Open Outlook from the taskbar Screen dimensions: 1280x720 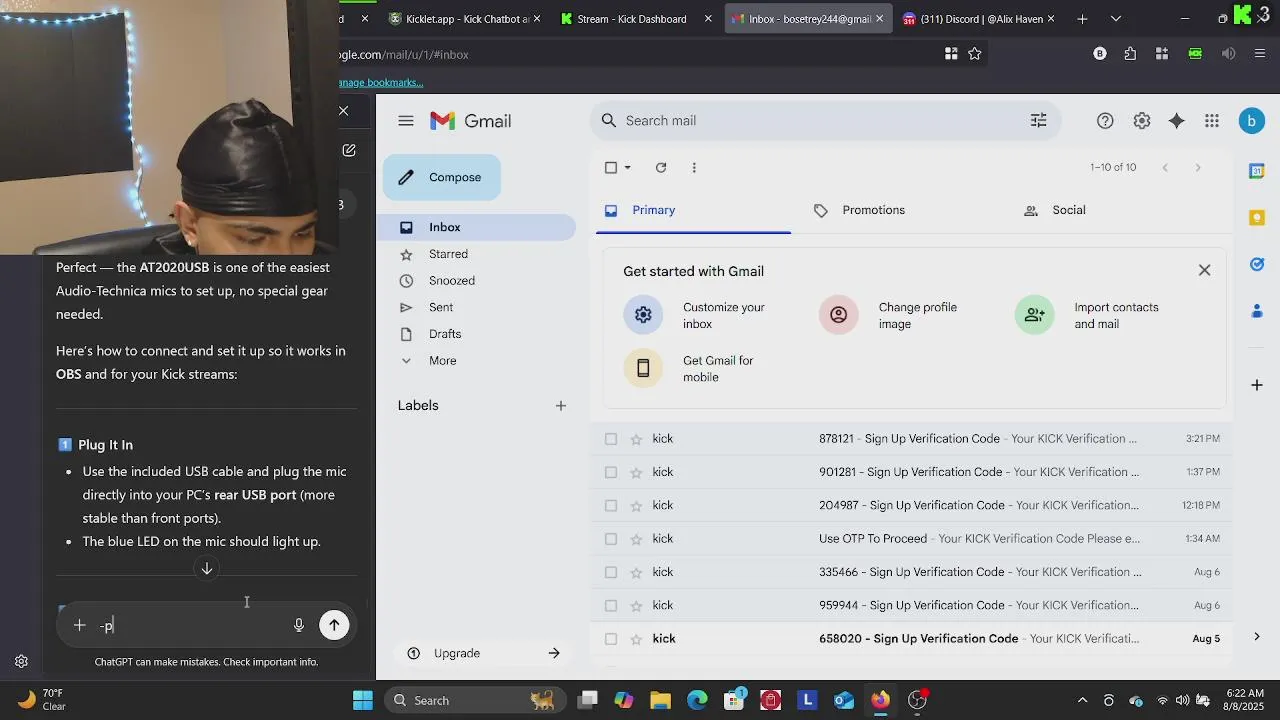tap(843, 700)
